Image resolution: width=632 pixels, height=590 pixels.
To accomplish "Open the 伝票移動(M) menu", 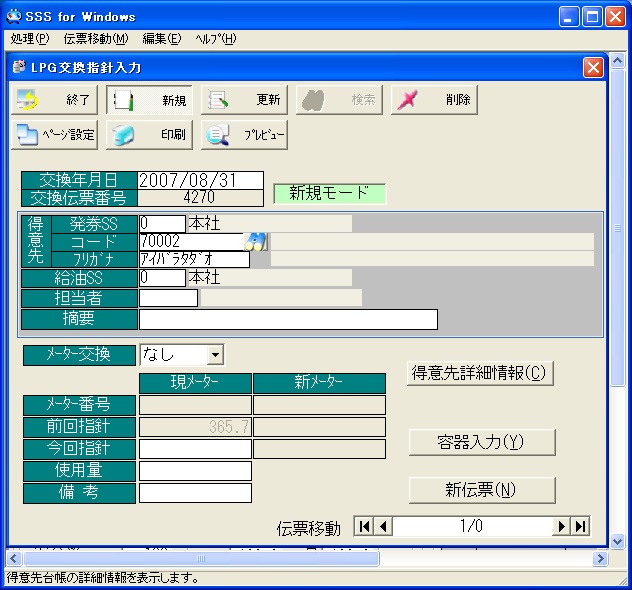I will click(95, 39).
